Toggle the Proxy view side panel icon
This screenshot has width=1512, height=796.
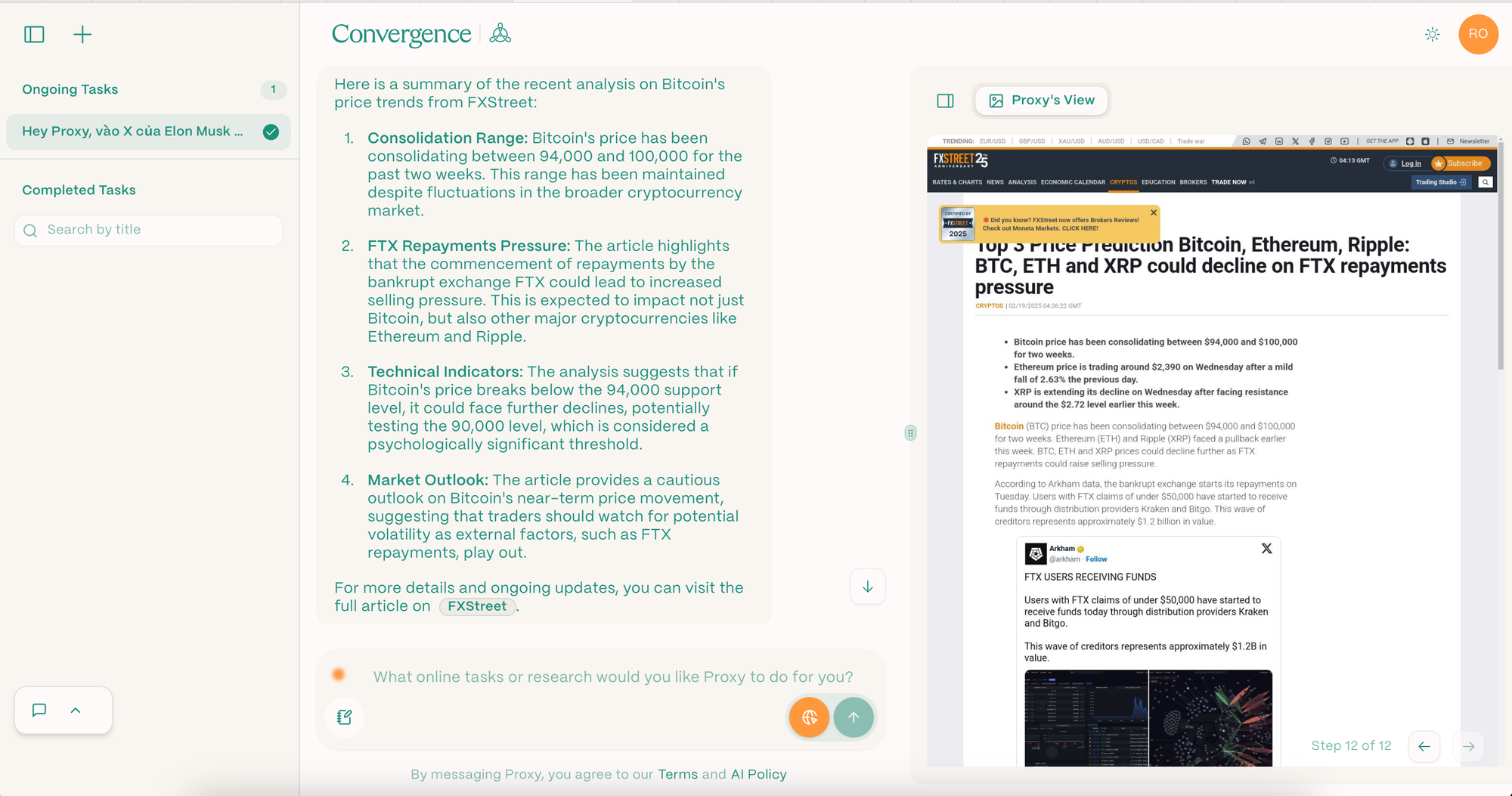pyautogui.click(x=945, y=101)
